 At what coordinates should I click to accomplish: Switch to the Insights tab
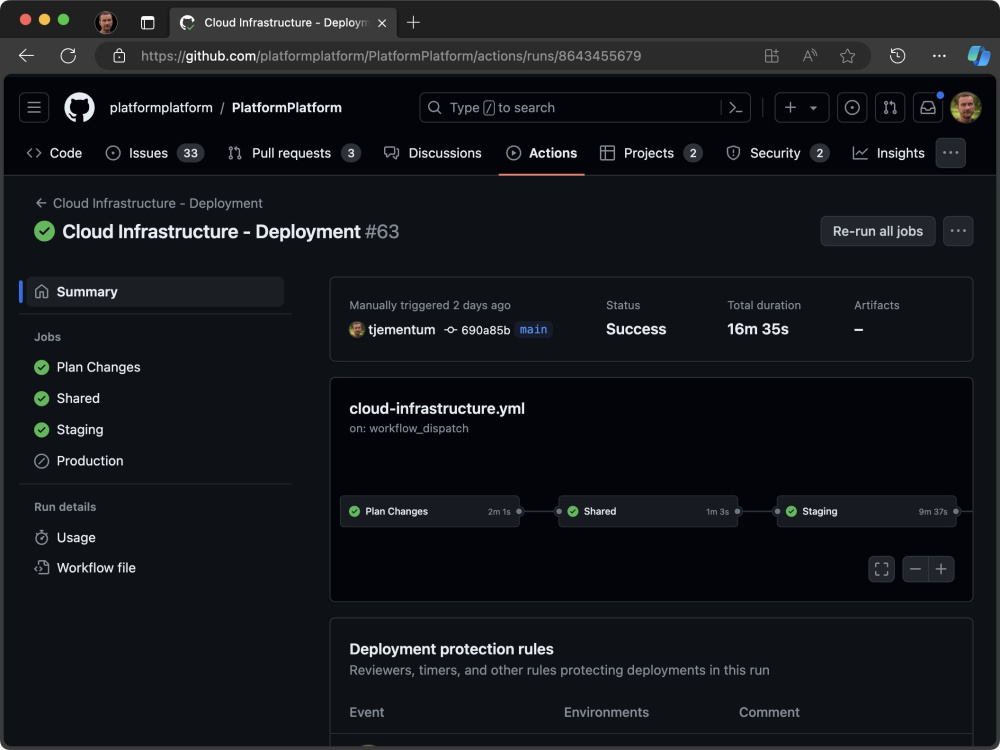pyautogui.click(x=888, y=153)
